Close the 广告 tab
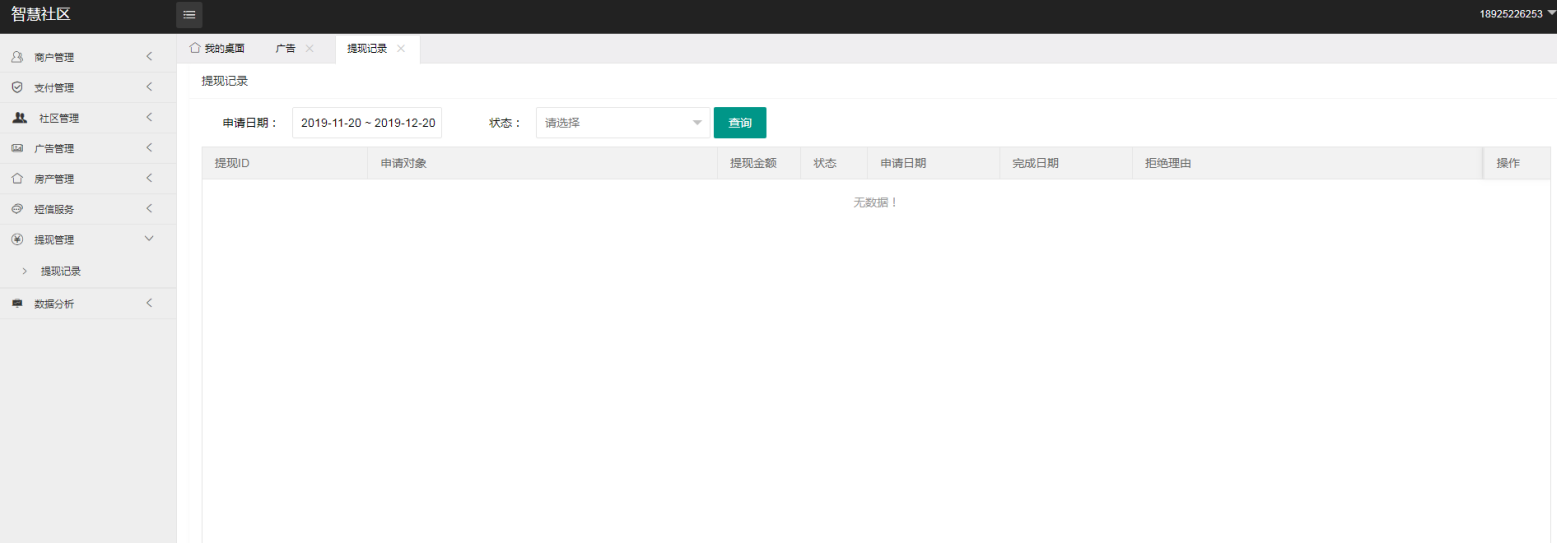The image size is (1557, 543). coord(309,49)
